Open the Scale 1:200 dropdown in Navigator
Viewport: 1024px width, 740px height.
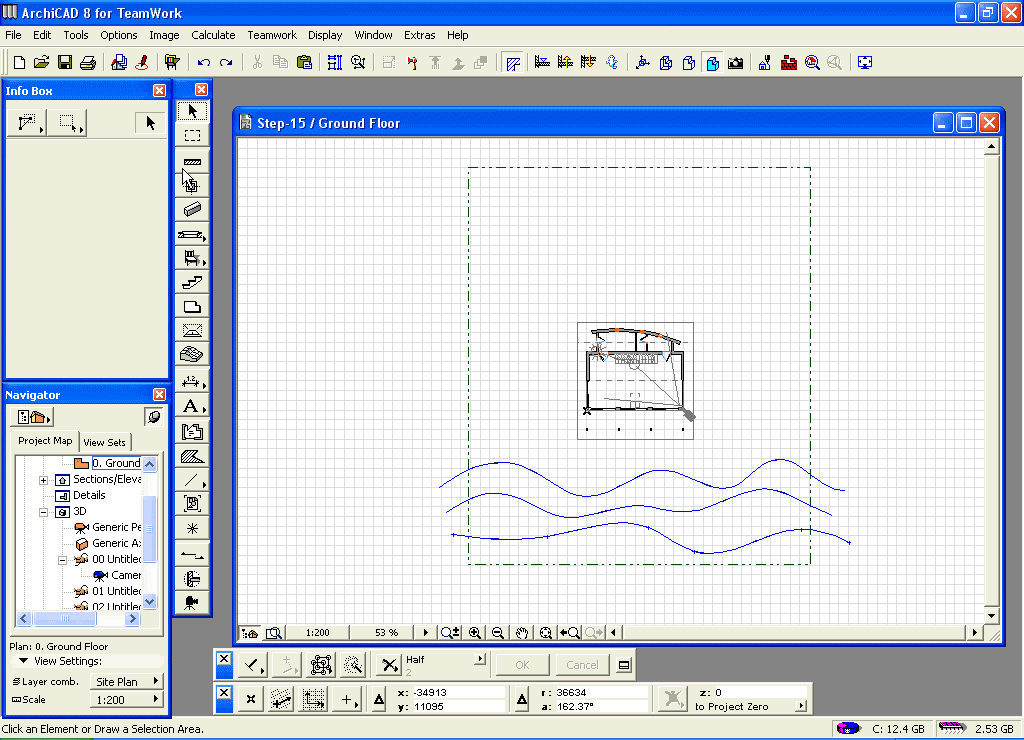tap(128, 700)
